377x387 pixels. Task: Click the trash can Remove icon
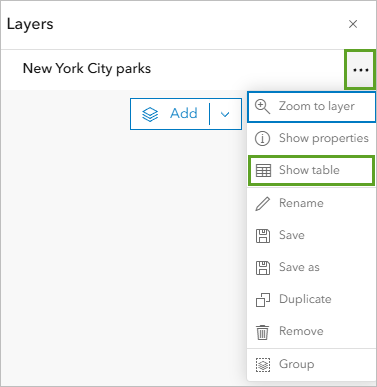point(262,332)
